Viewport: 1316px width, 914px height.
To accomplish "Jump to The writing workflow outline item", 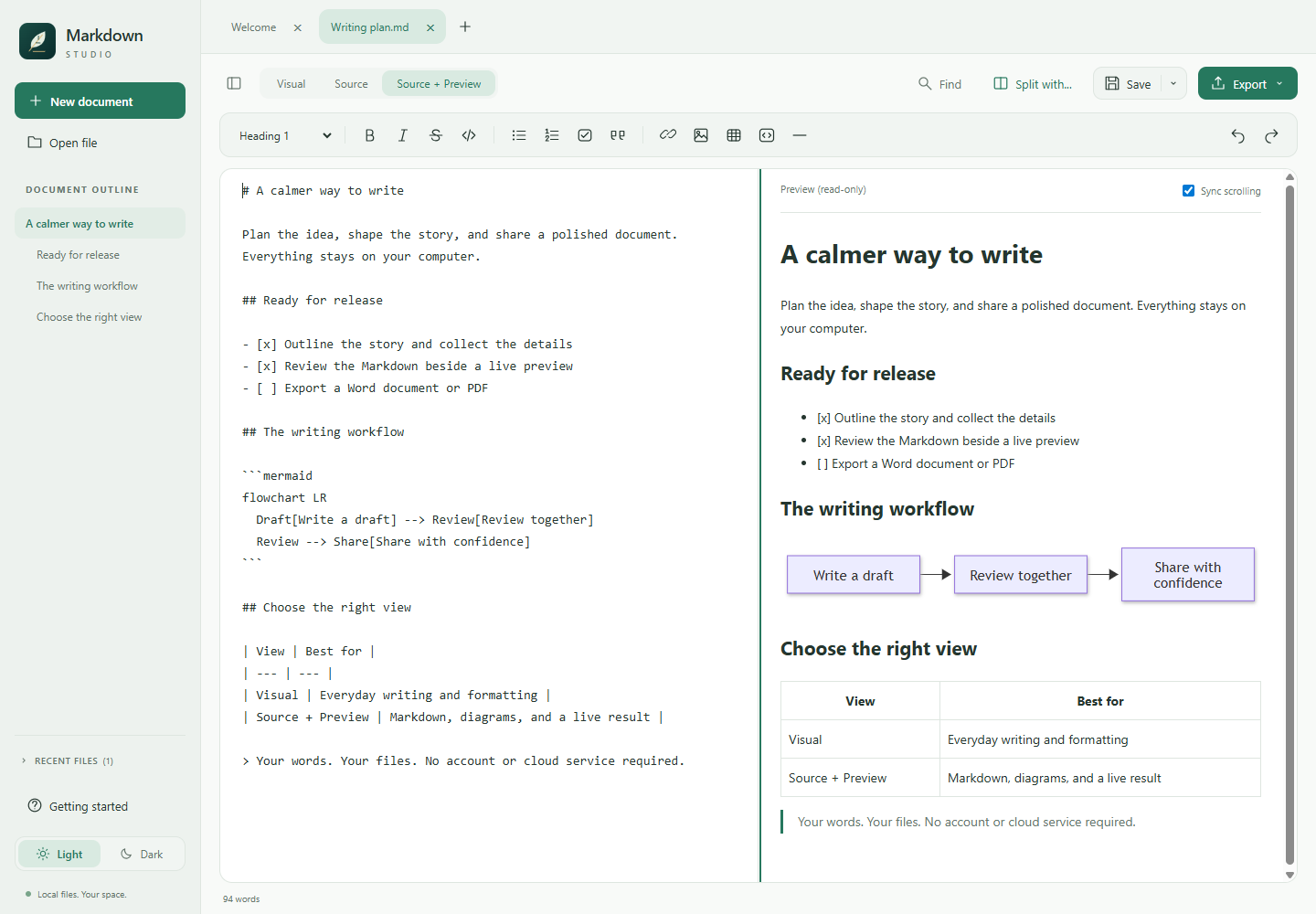I will 100,286.
